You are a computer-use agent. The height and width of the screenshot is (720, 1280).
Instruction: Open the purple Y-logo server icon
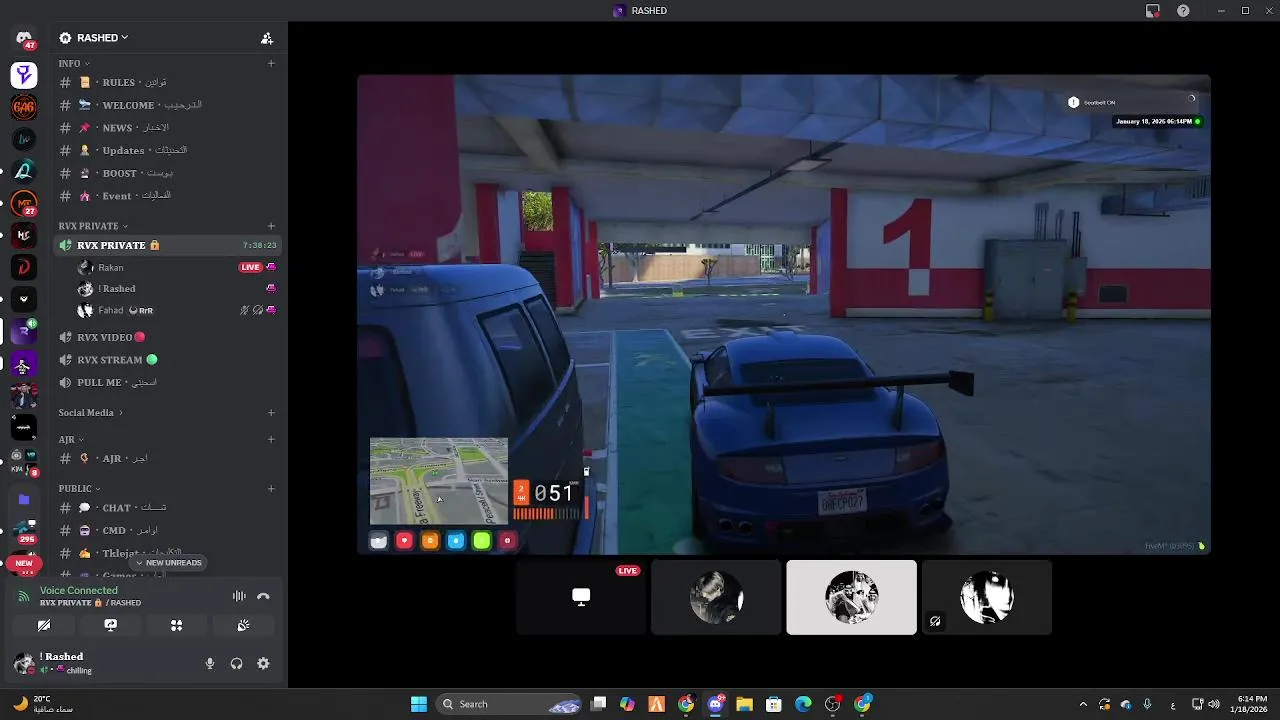pos(24,75)
